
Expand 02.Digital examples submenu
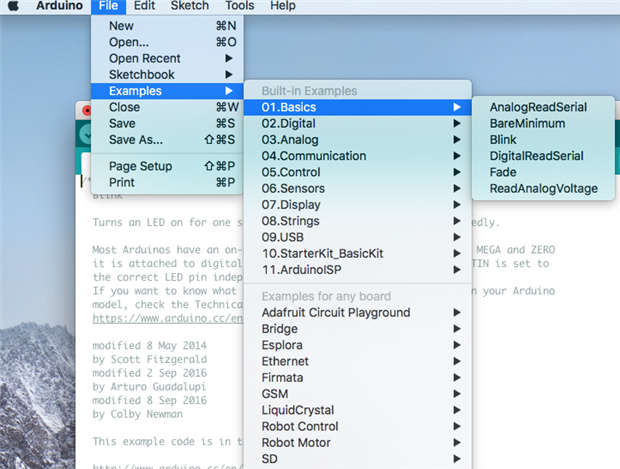coord(357,123)
